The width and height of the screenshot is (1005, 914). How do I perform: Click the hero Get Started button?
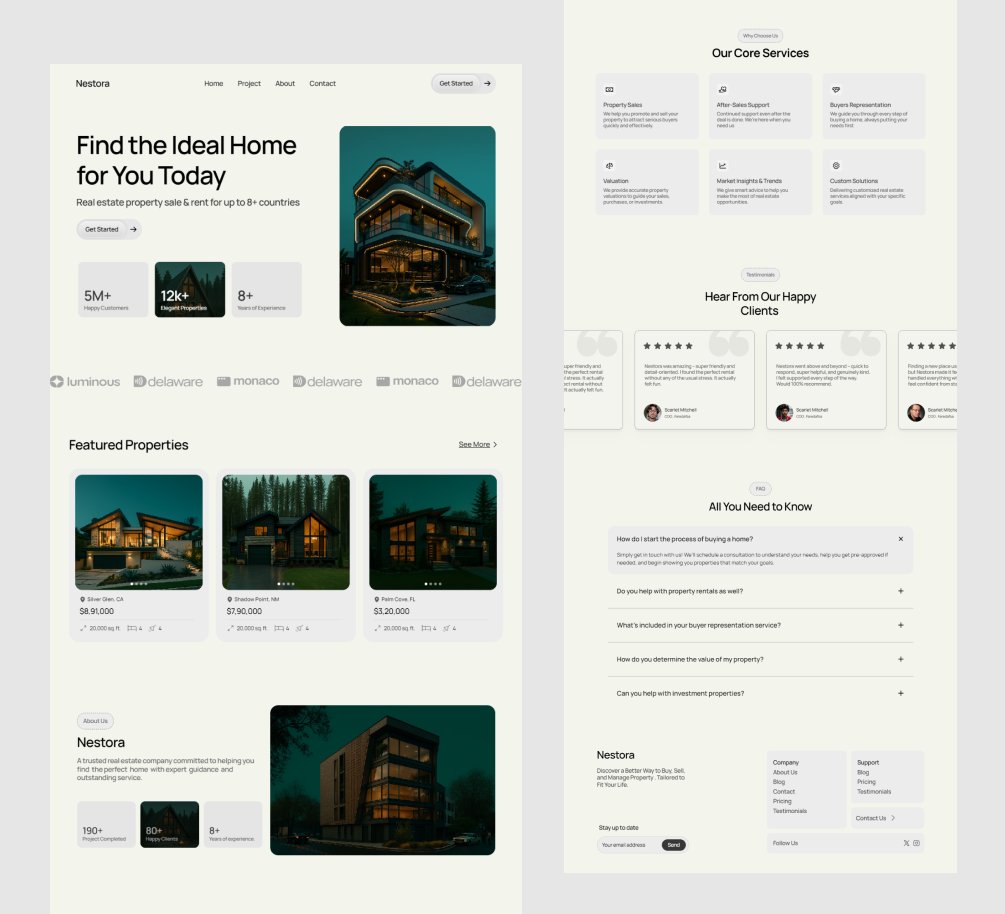pos(109,229)
